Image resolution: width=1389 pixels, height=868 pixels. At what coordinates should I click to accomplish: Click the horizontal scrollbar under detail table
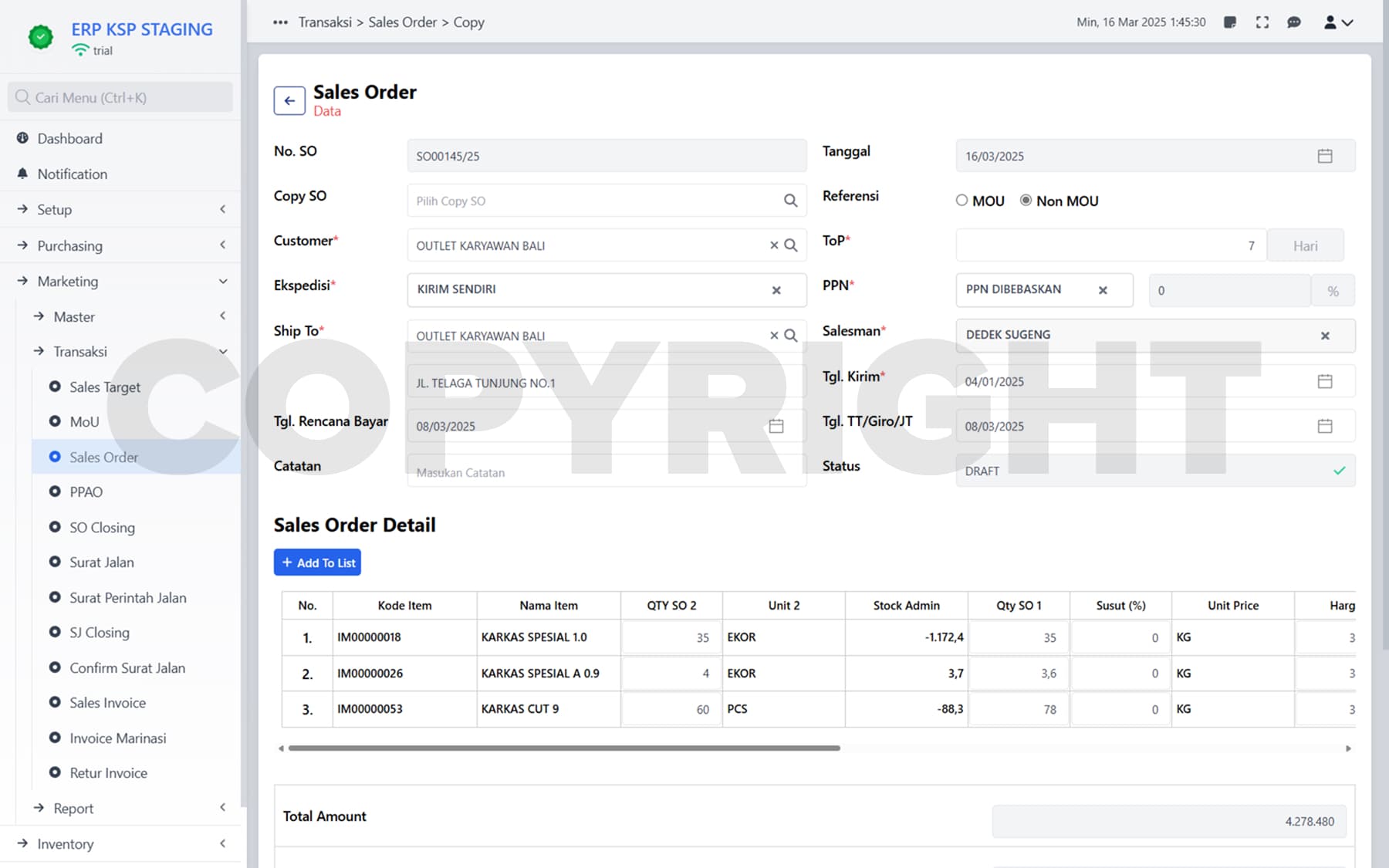click(563, 748)
